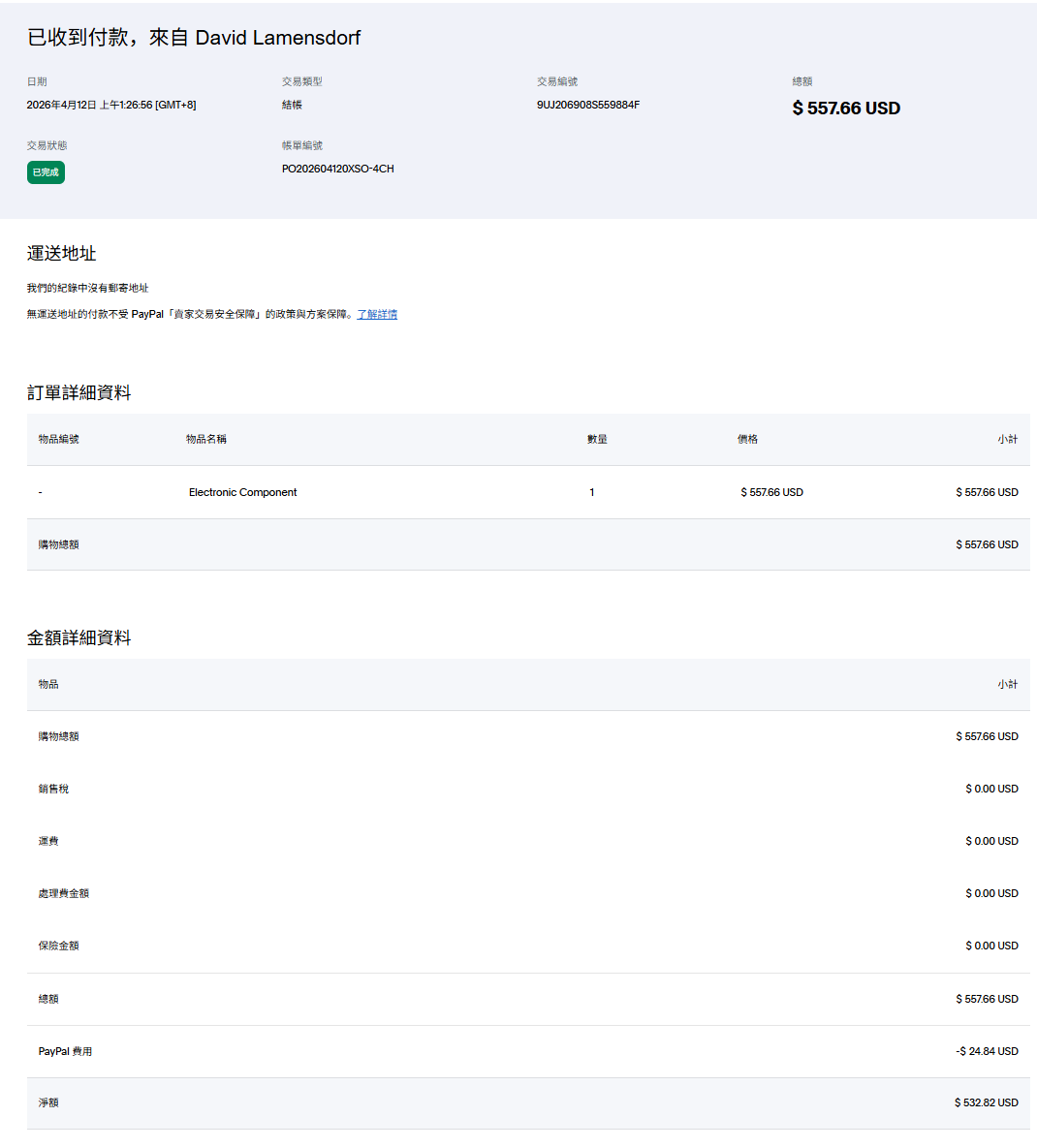Click the PayPal 費用 row label
This screenshot has height=1148, width=1037.
point(65,1051)
